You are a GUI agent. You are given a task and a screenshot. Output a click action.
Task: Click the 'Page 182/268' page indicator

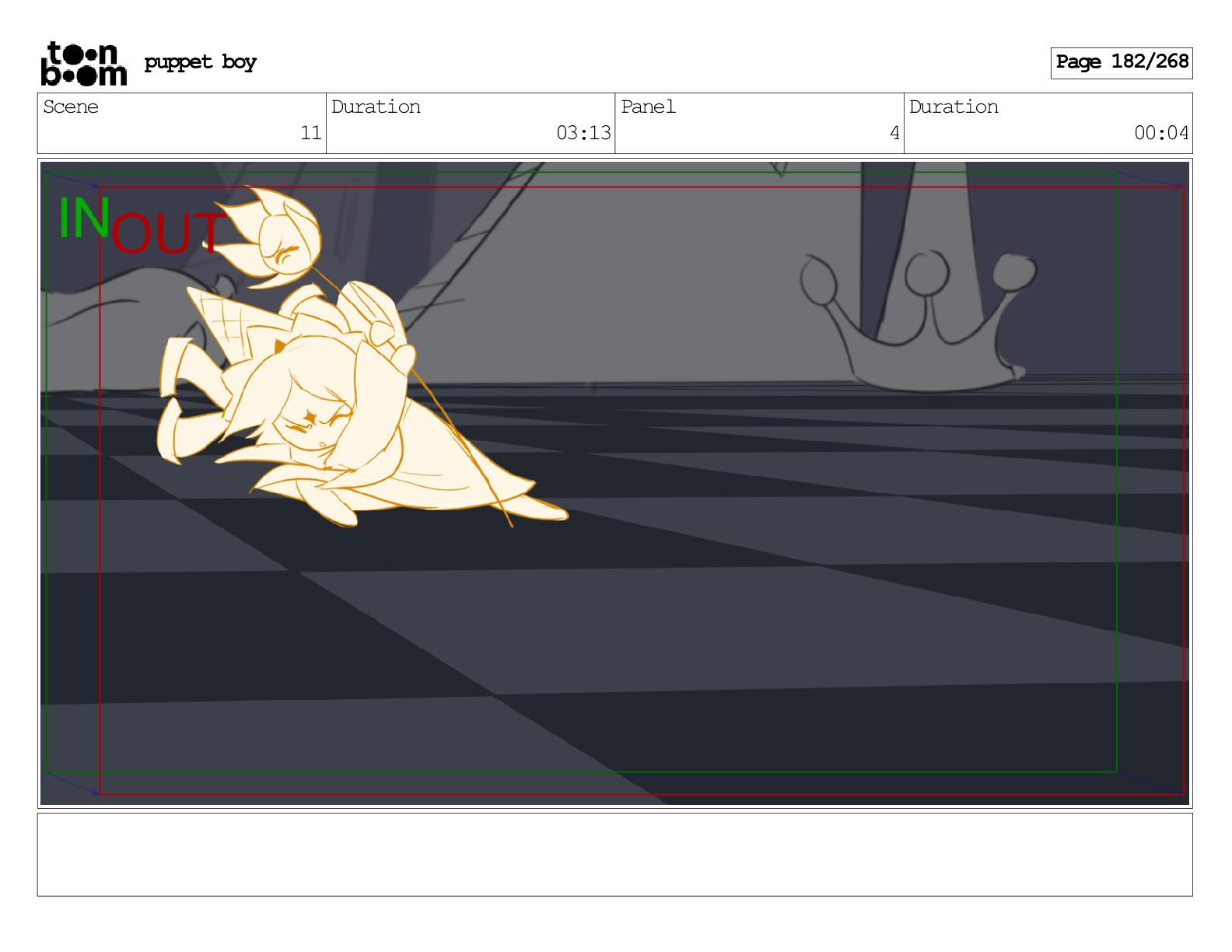(1122, 62)
